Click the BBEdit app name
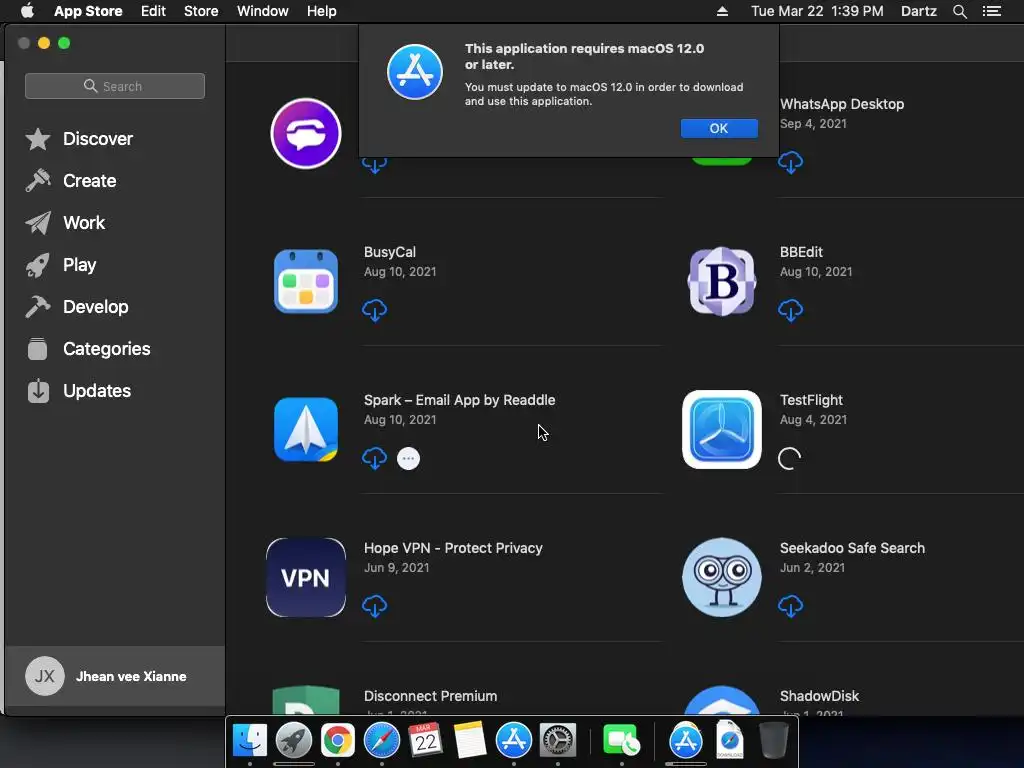 [801, 252]
